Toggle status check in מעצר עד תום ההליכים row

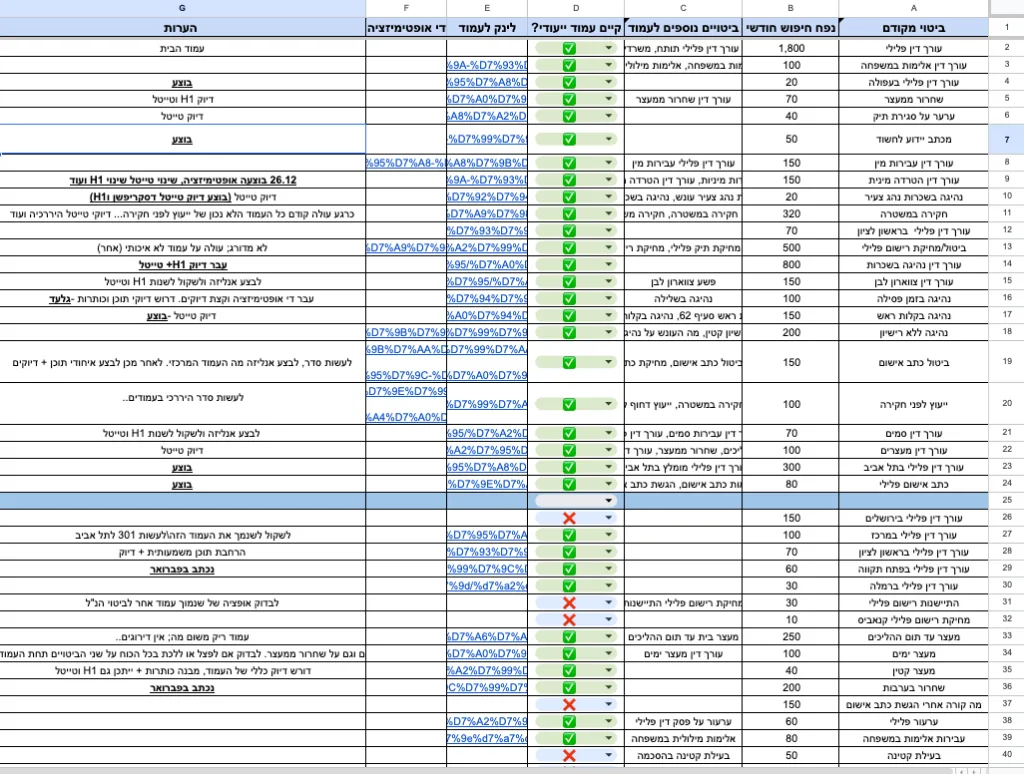569,637
